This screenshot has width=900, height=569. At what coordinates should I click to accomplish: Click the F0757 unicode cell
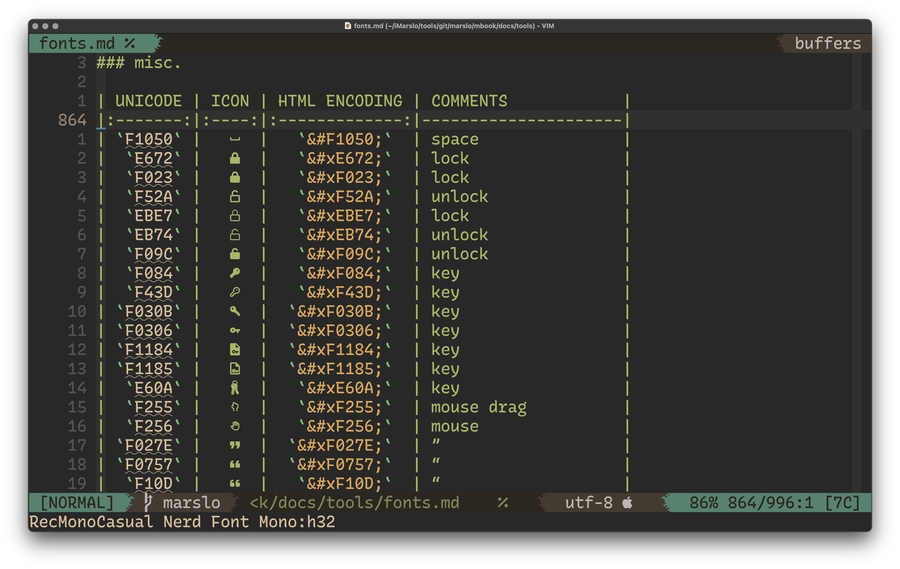[148, 464]
